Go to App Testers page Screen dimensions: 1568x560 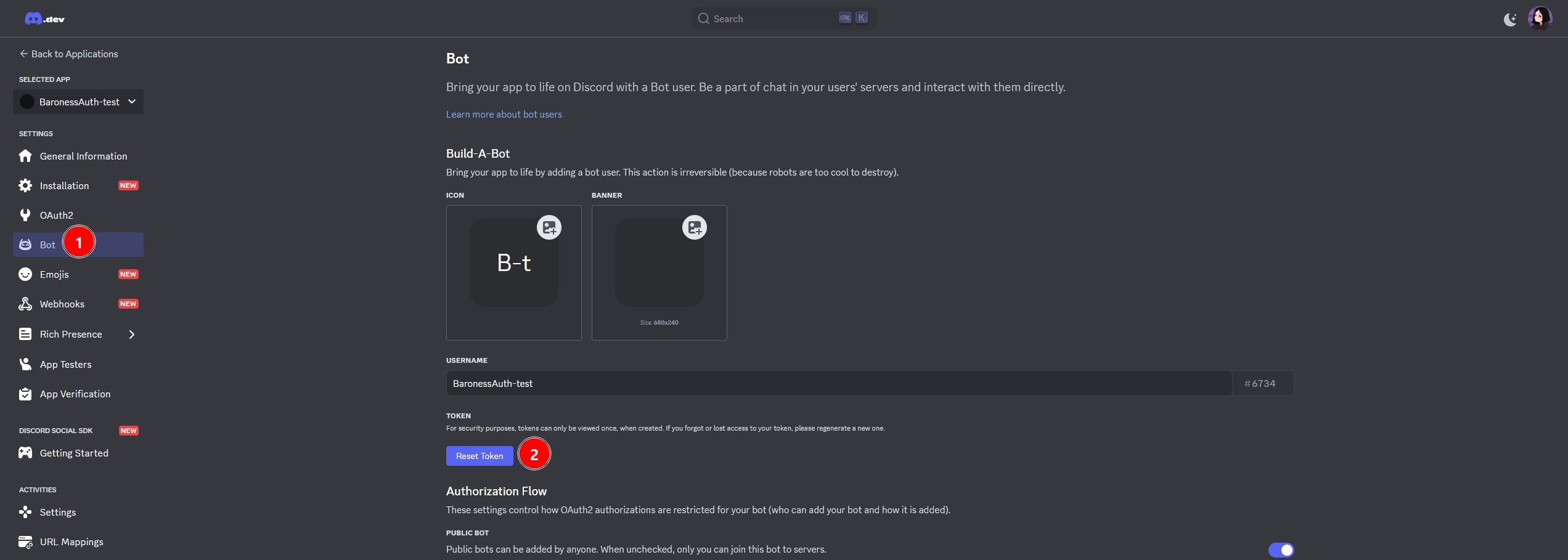65,365
